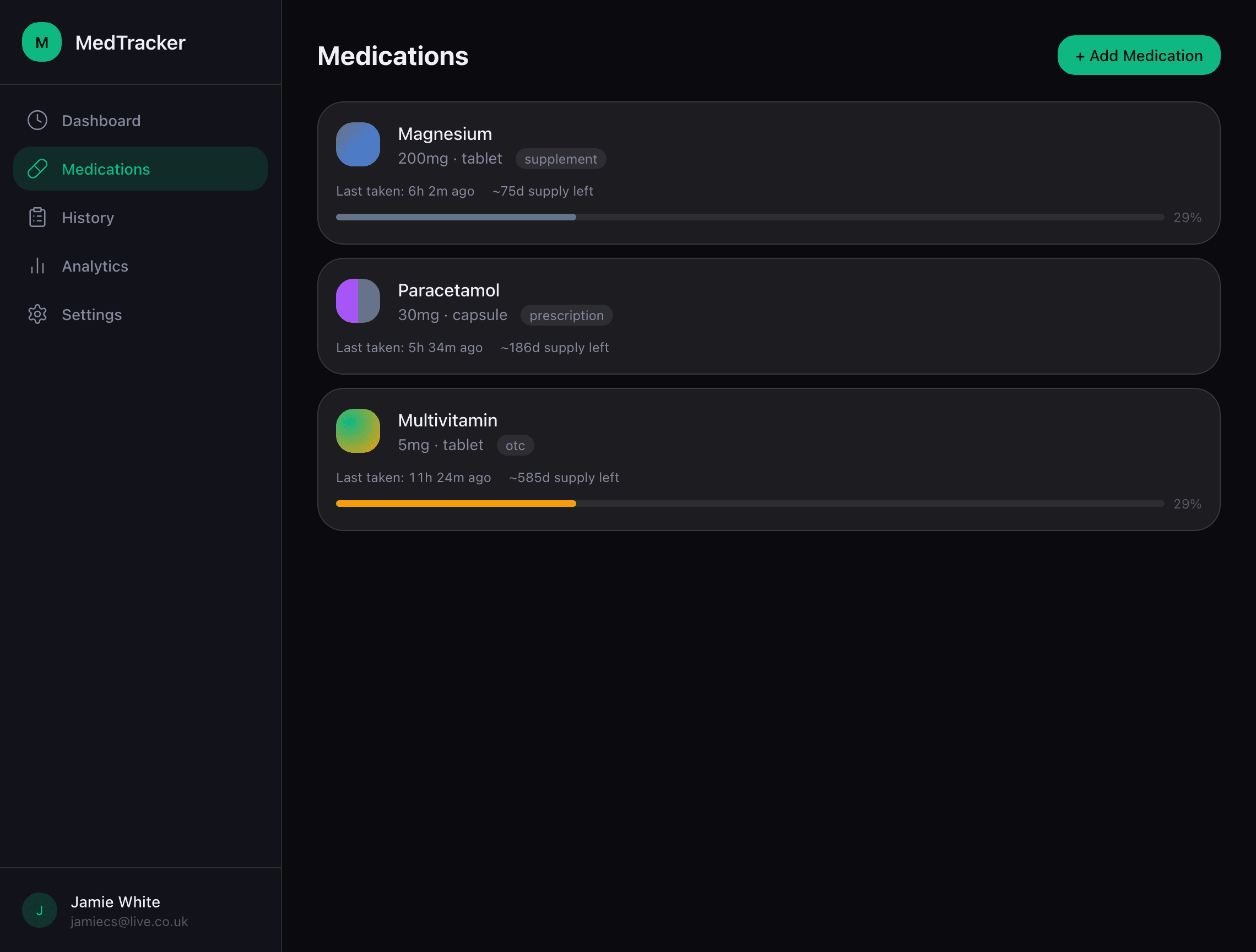Click Jamie White's avatar circle
The height and width of the screenshot is (952, 1256).
click(x=39, y=910)
